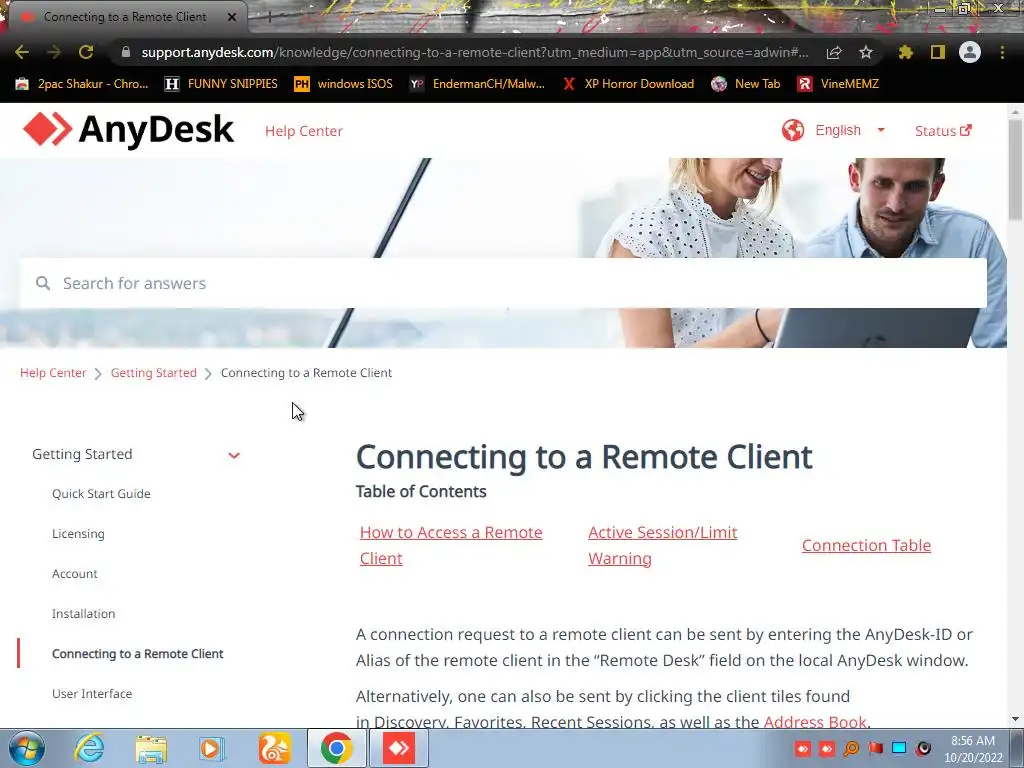Jump to How to Access a Remote Client

(x=451, y=545)
